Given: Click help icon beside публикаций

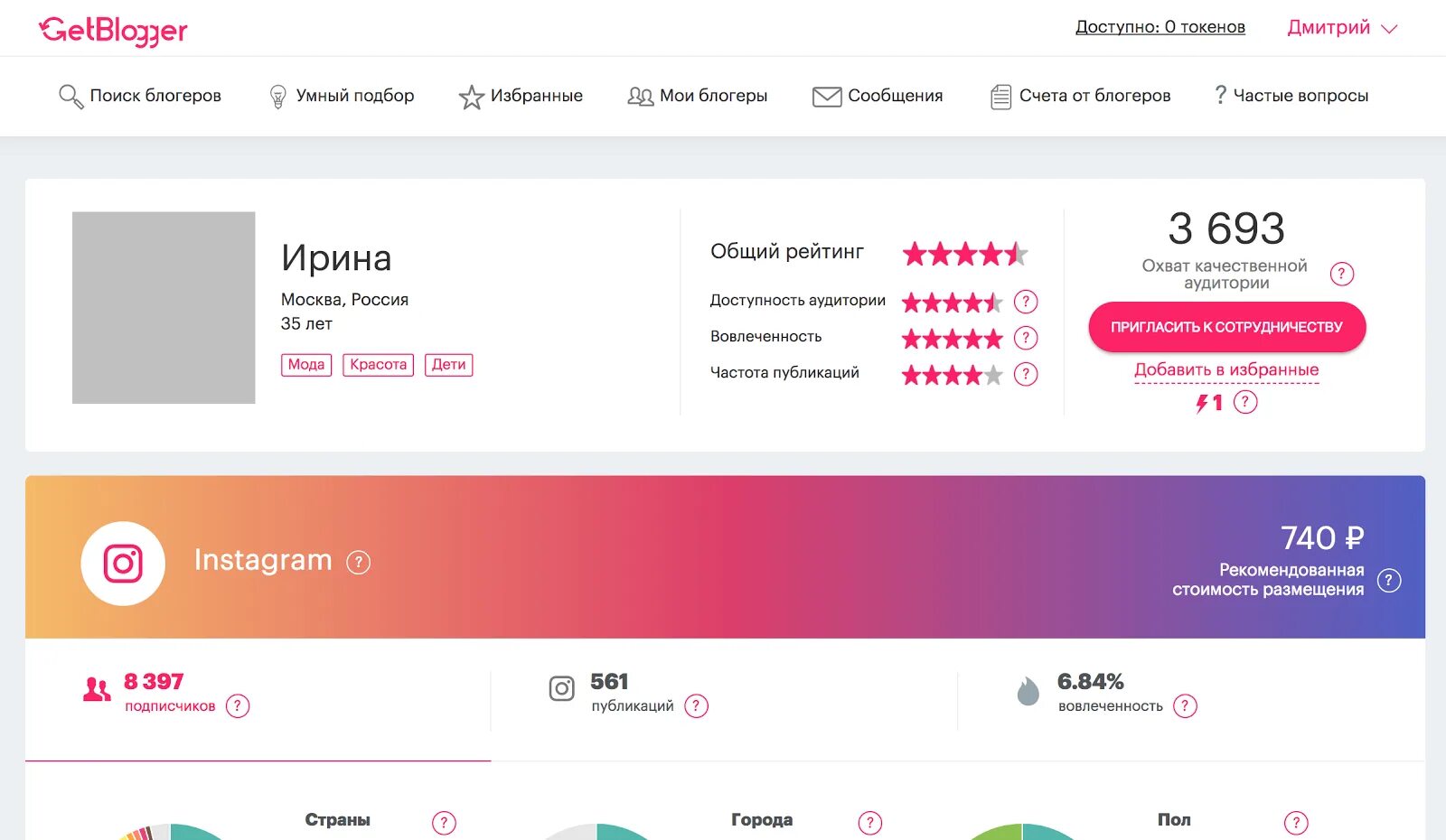Looking at the screenshot, I should (x=696, y=706).
